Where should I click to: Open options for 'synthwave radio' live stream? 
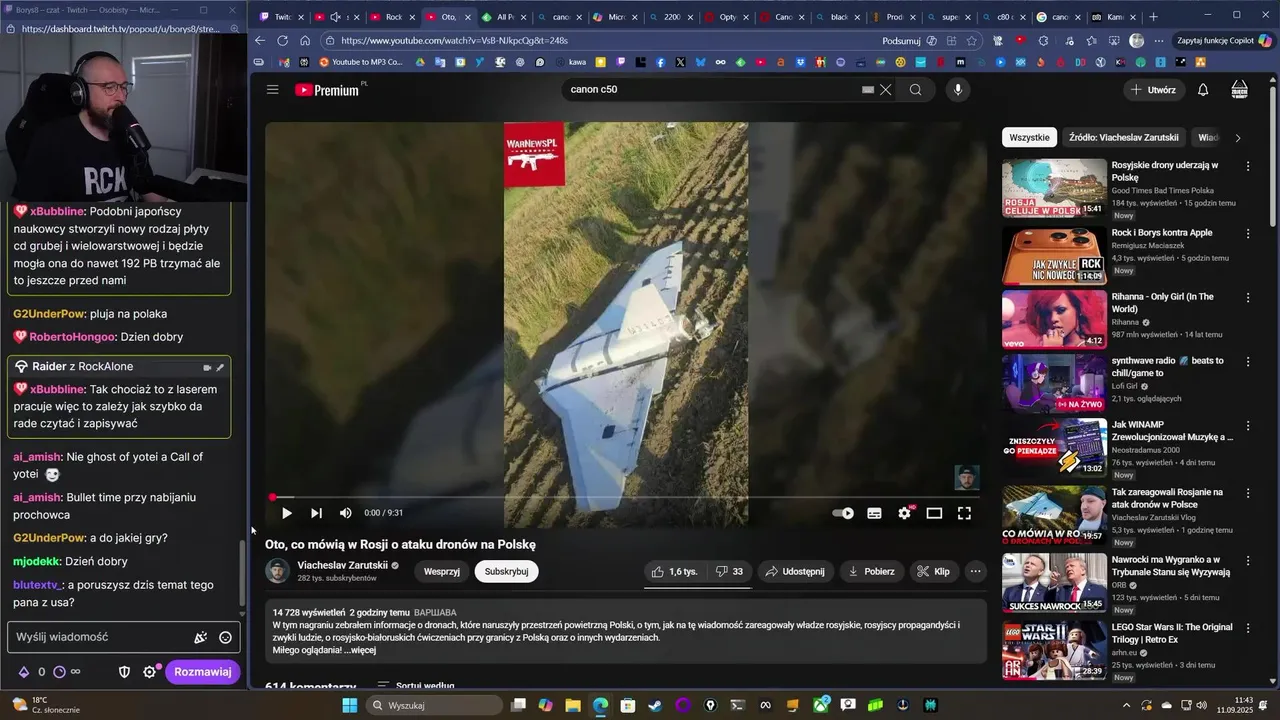(x=1248, y=361)
